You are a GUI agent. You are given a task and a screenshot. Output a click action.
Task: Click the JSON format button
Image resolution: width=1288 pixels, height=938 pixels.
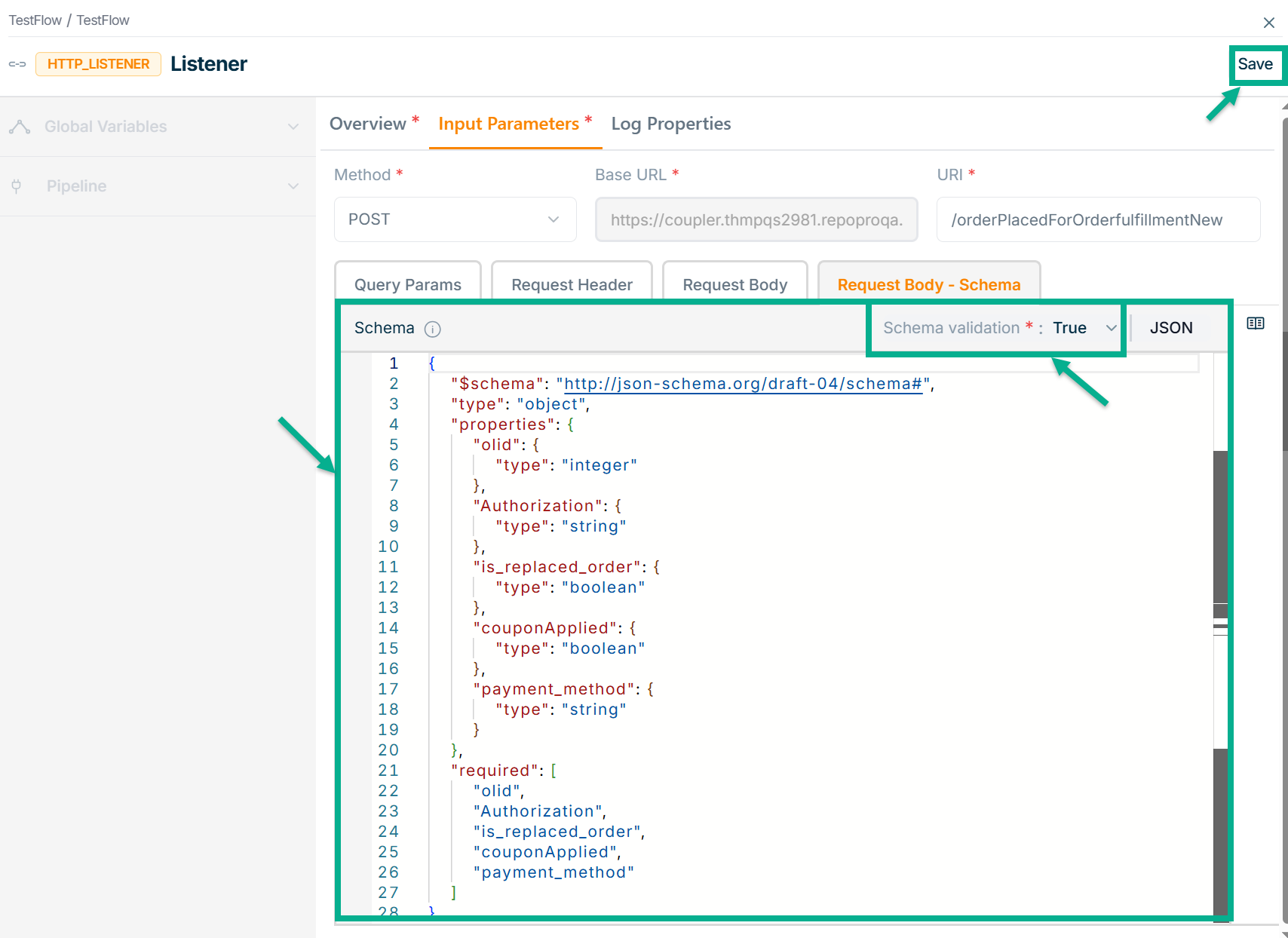tap(1170, 328)
